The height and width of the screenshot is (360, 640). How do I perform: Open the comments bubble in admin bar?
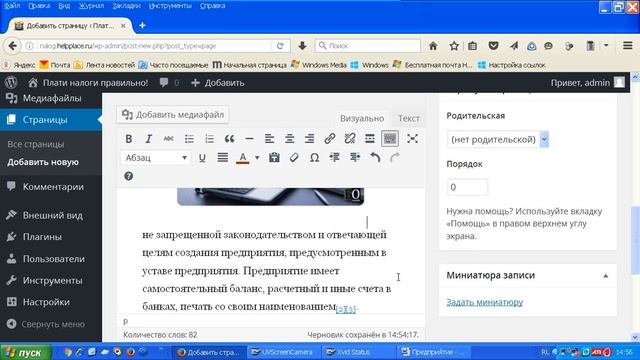pos(169,83)
